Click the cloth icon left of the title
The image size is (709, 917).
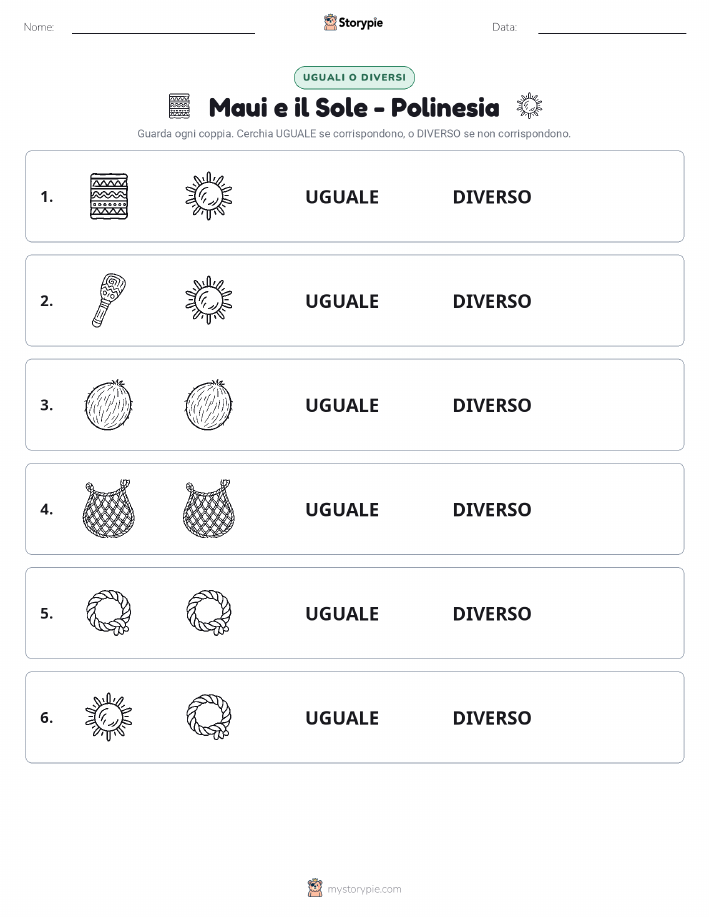pos(179,106)
